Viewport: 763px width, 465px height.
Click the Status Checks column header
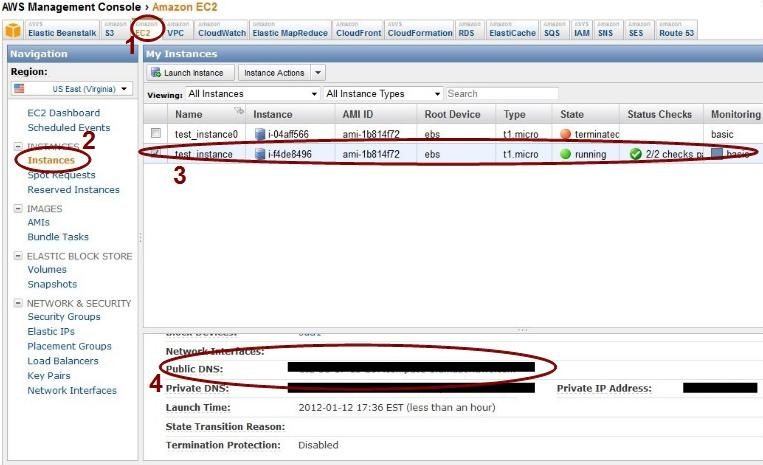(x=661, y=114)
